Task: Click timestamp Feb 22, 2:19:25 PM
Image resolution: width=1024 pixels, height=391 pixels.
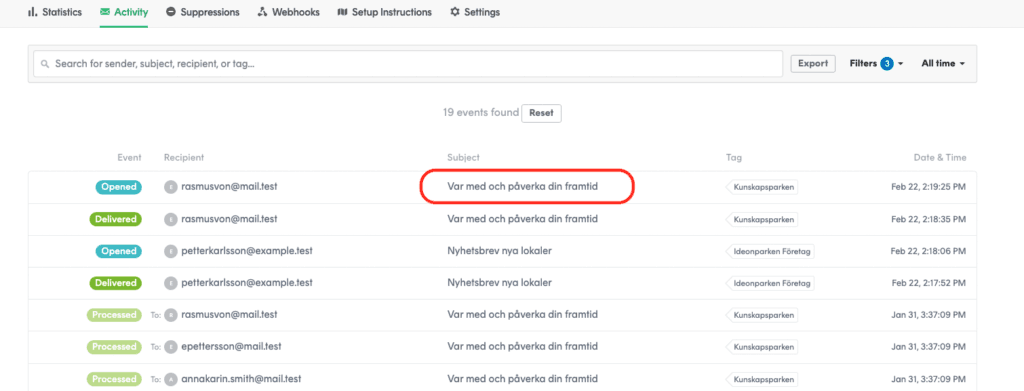Action: click(x=929, y=187)
